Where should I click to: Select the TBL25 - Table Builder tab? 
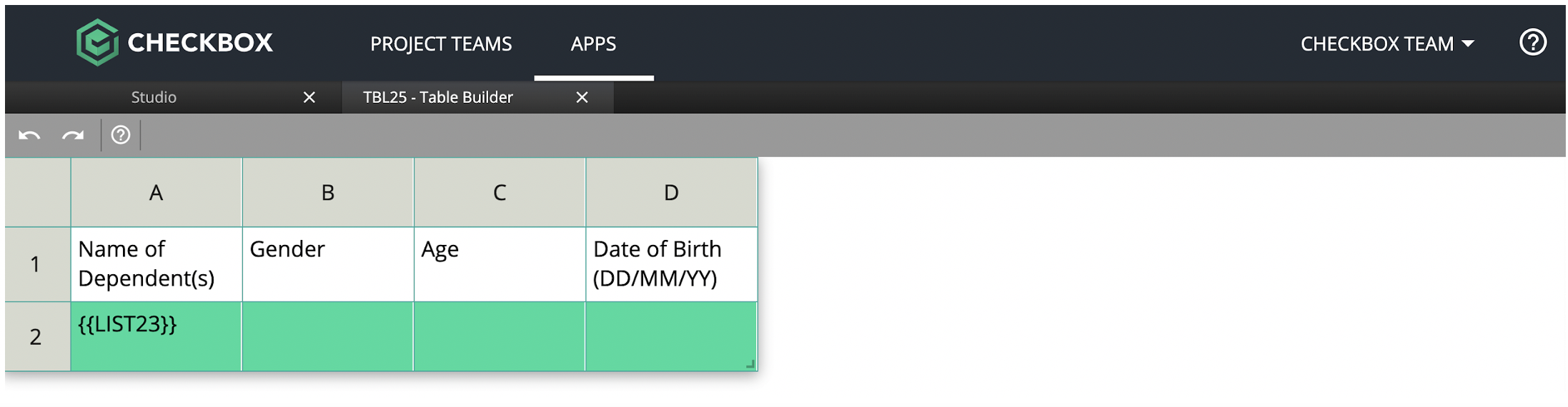[x=437, y=97]
